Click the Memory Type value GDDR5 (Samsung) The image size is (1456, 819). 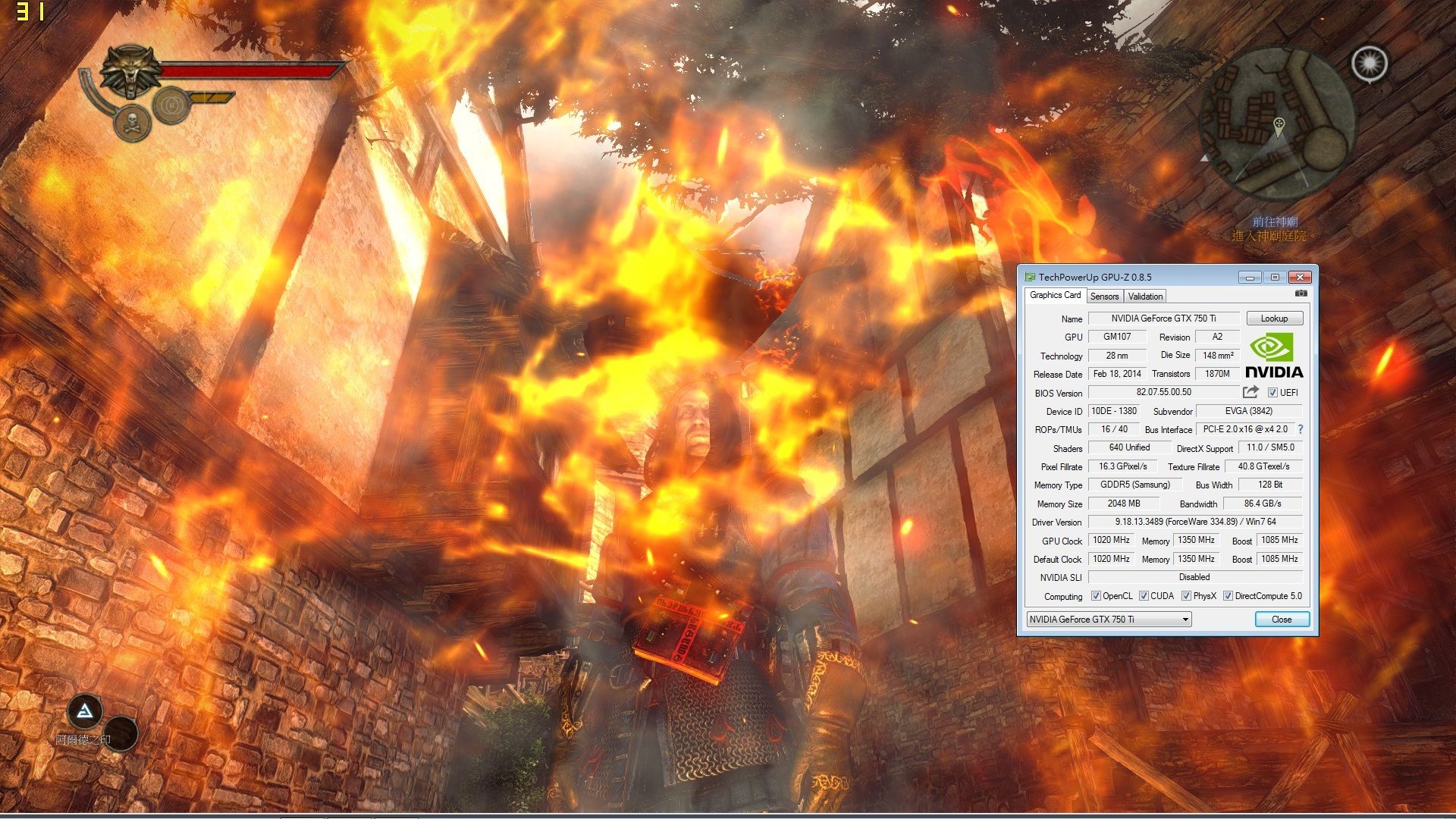tap(1135, 485)
